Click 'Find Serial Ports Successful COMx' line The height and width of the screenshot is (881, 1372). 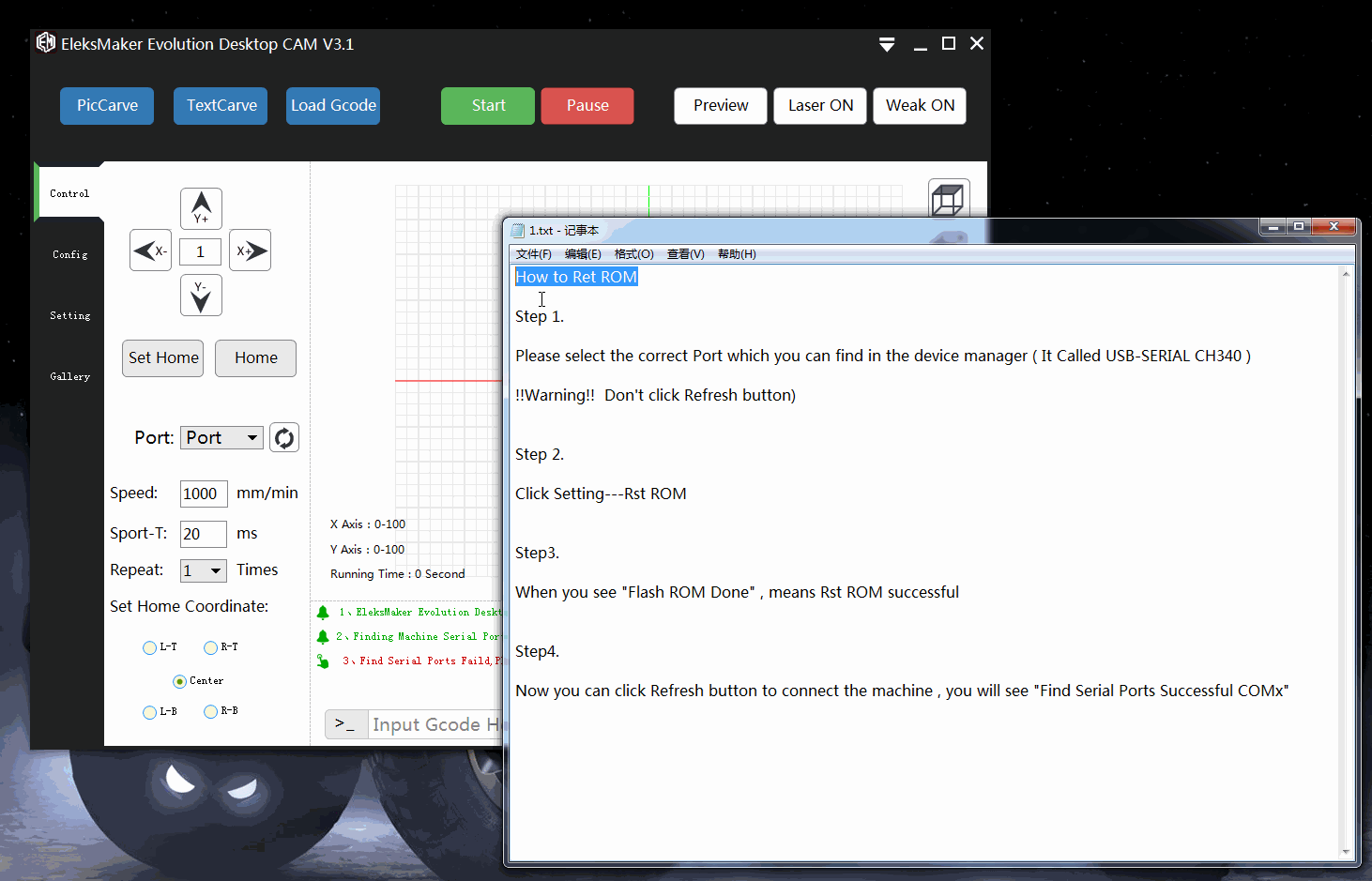902,691
